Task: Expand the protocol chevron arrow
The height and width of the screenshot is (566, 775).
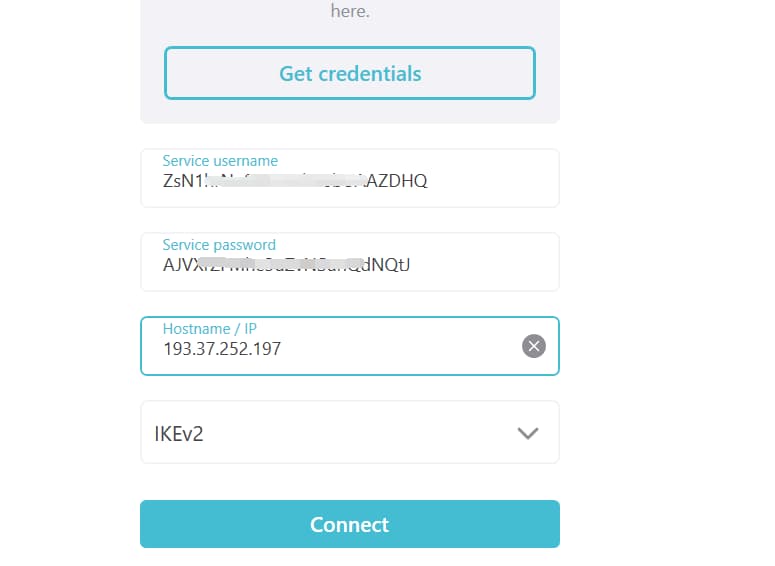Action: click(x=527, y=433)
